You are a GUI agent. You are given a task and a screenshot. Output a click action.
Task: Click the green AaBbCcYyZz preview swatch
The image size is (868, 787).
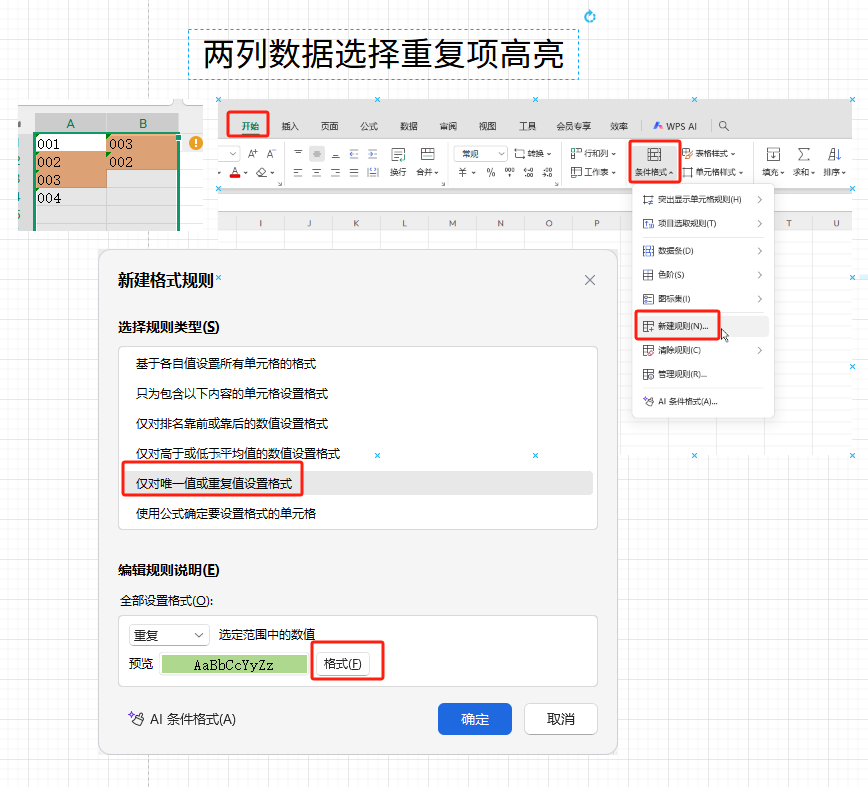pyautogui.click(x=234, y=664)
